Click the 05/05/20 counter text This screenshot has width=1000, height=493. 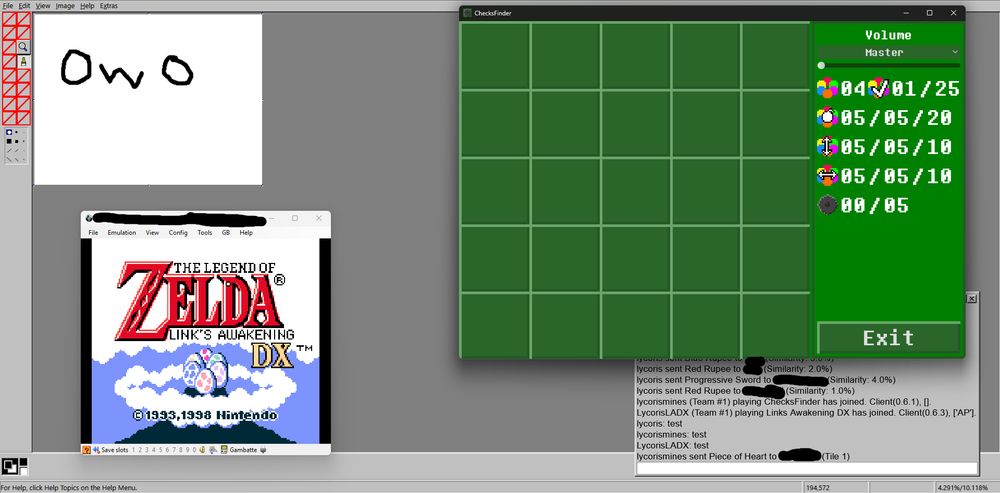click(896, 118)
